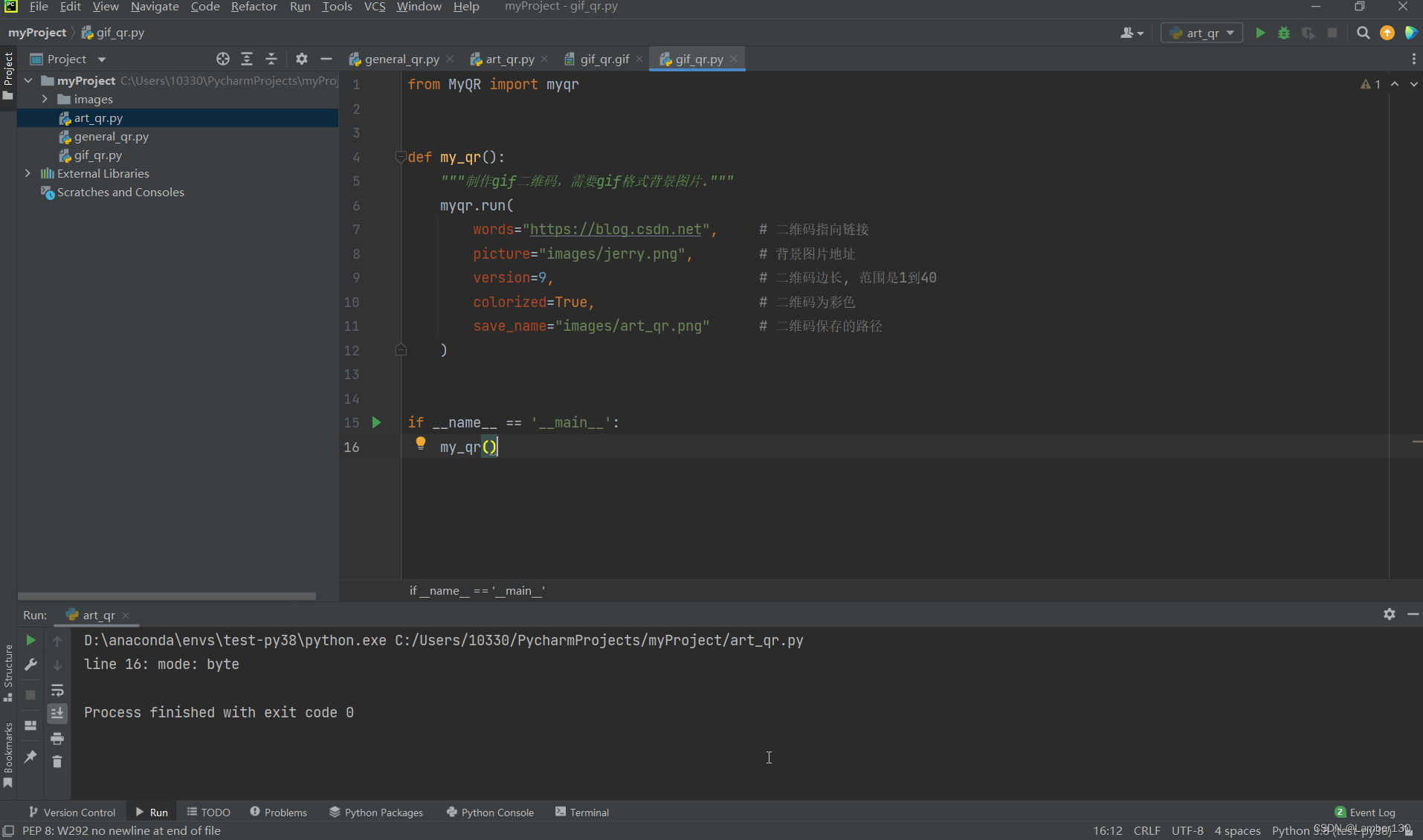This screenshot has height=840, width=1423.
Task: Expand the External Libraries node
Action: [x=28, y=173]
